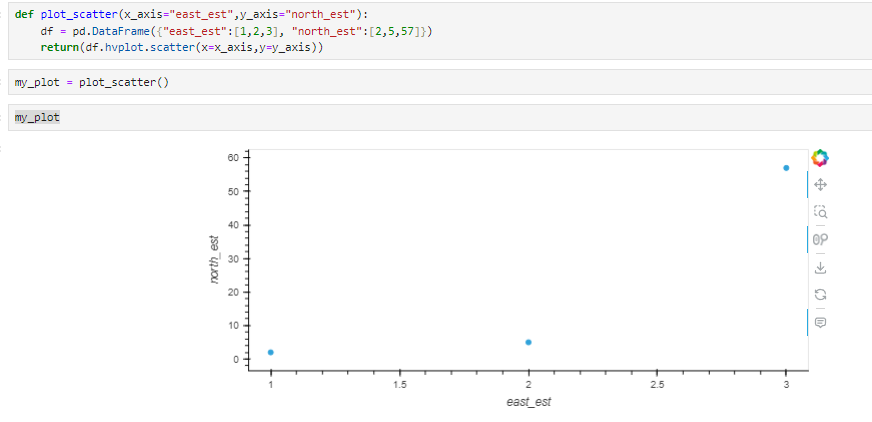Focus the def plot_scatter code cell
The image size is (872, 422).
tap(440, 31)
